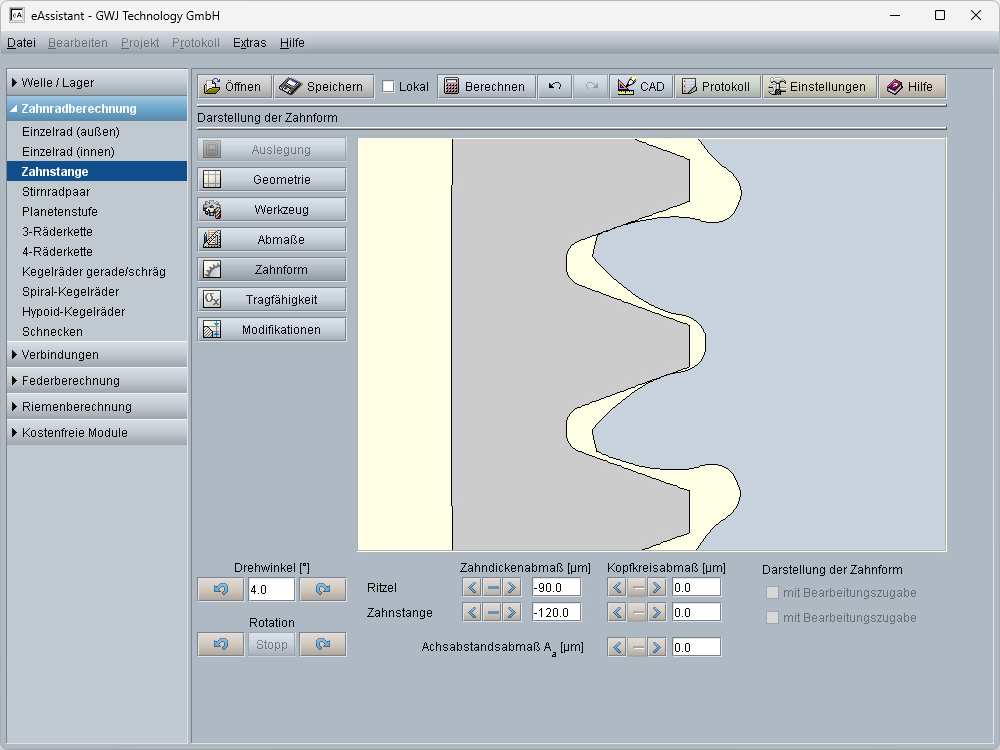Click the Tragfähigkeit button
The height and width of the screenshot is (750, 1000).
click(273, 300)
